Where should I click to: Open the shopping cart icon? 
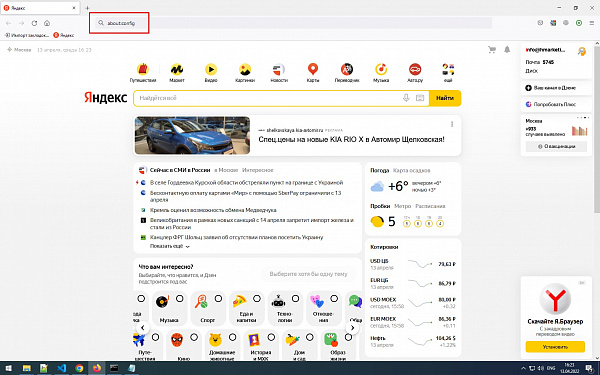tap(492, 49)
